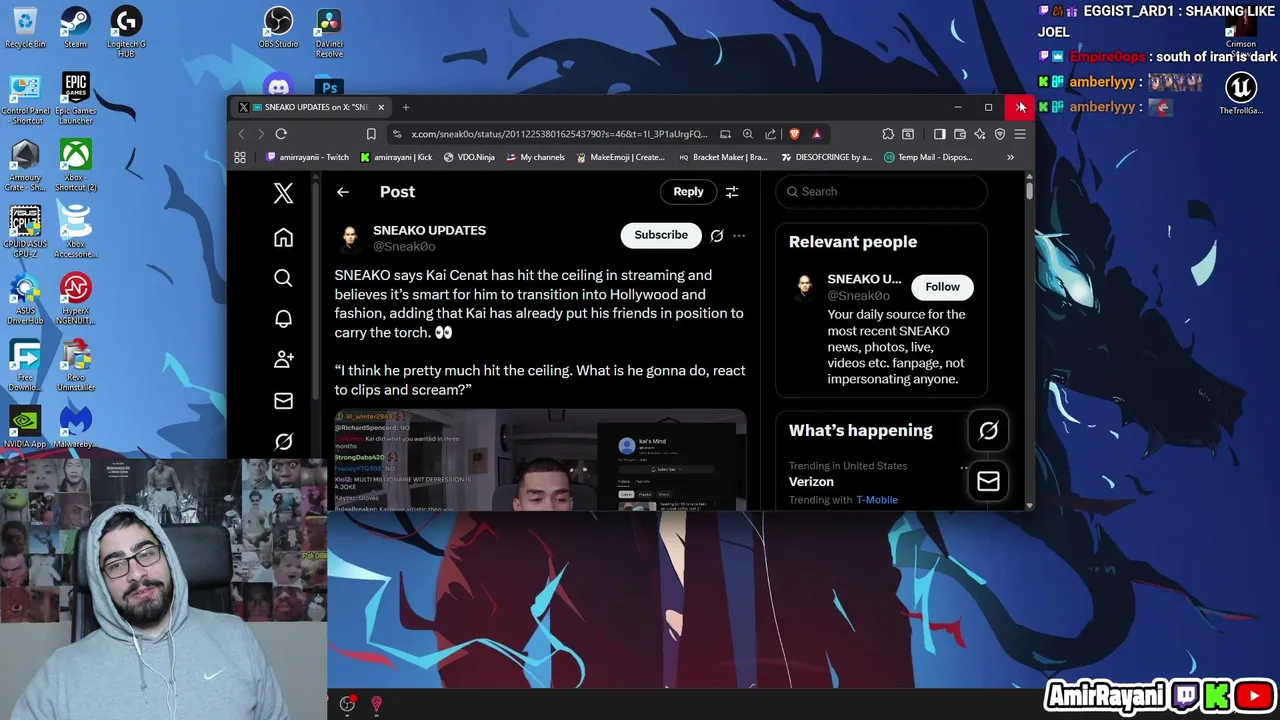The width and height of the screenshot is (1280, 720).
Task: Open the Follow people icon in sidebar
Action: coord(283,359)
